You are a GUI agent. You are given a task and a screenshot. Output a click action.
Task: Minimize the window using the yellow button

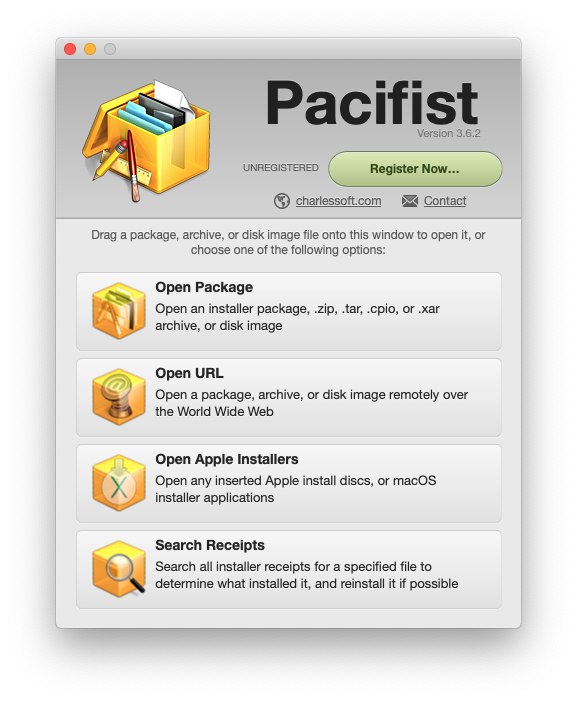(x=90, y=49)
